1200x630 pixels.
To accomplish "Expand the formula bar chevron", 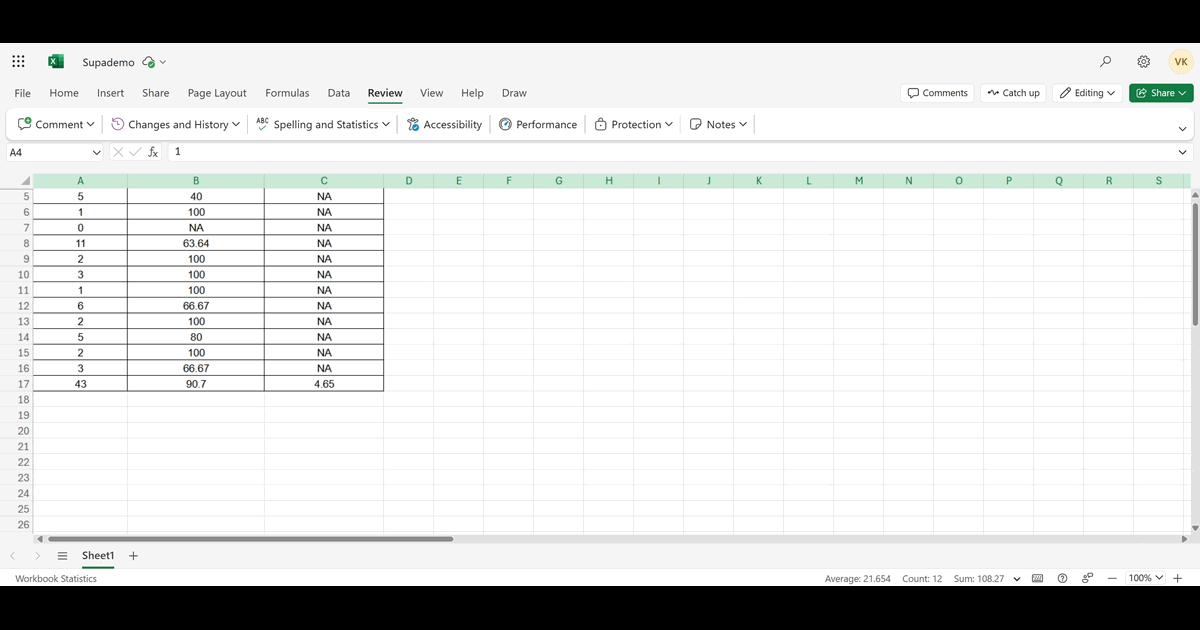I will point(1182,152).
